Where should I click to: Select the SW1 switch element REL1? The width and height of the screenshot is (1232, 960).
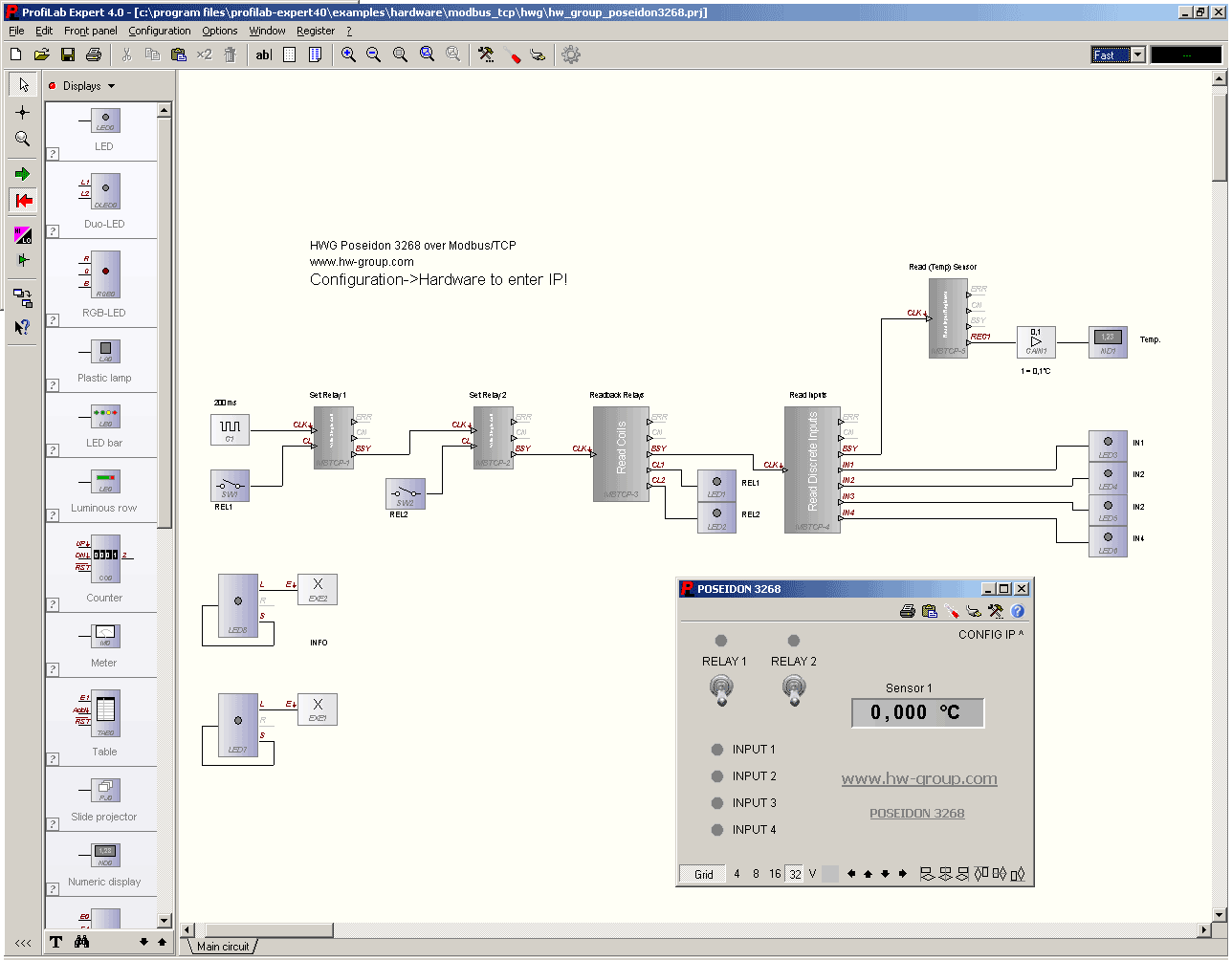(x=230, y=486)
